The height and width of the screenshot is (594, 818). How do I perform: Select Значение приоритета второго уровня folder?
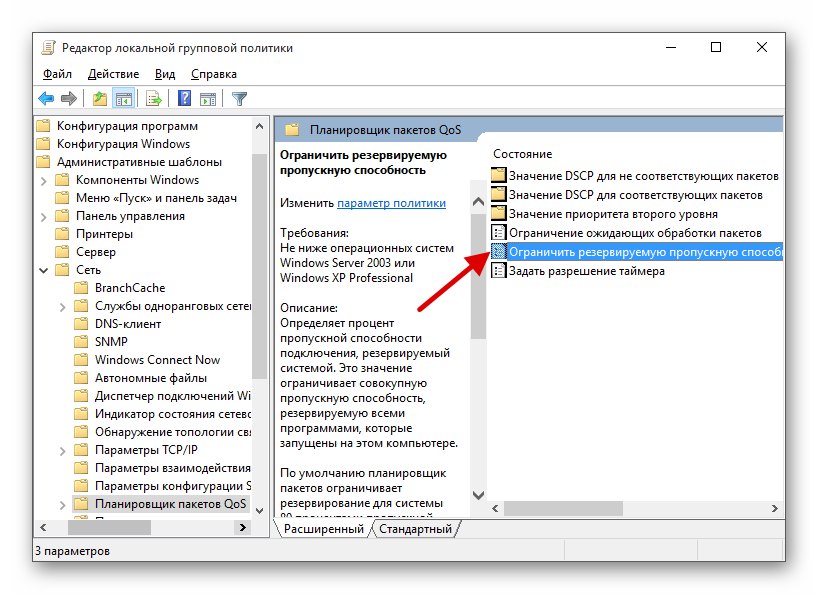pyautogui.click(x=612, y=214)
